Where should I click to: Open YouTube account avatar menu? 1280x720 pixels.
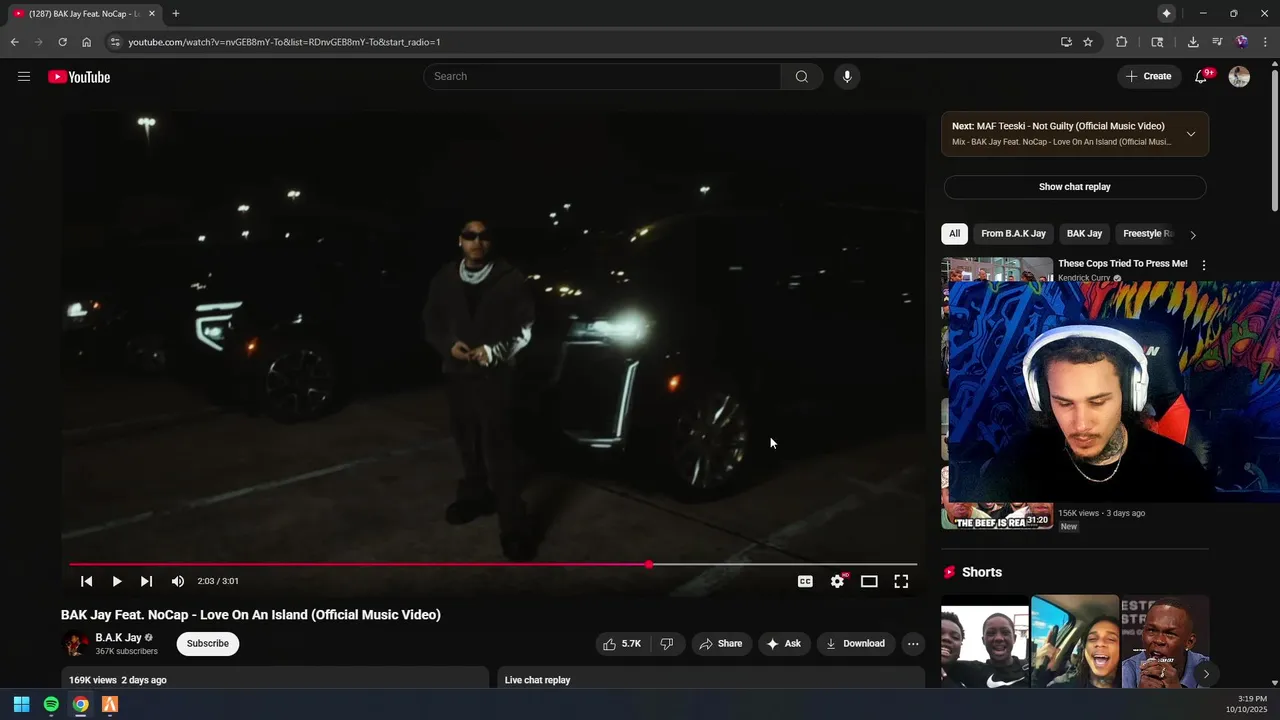(1239, 76)
